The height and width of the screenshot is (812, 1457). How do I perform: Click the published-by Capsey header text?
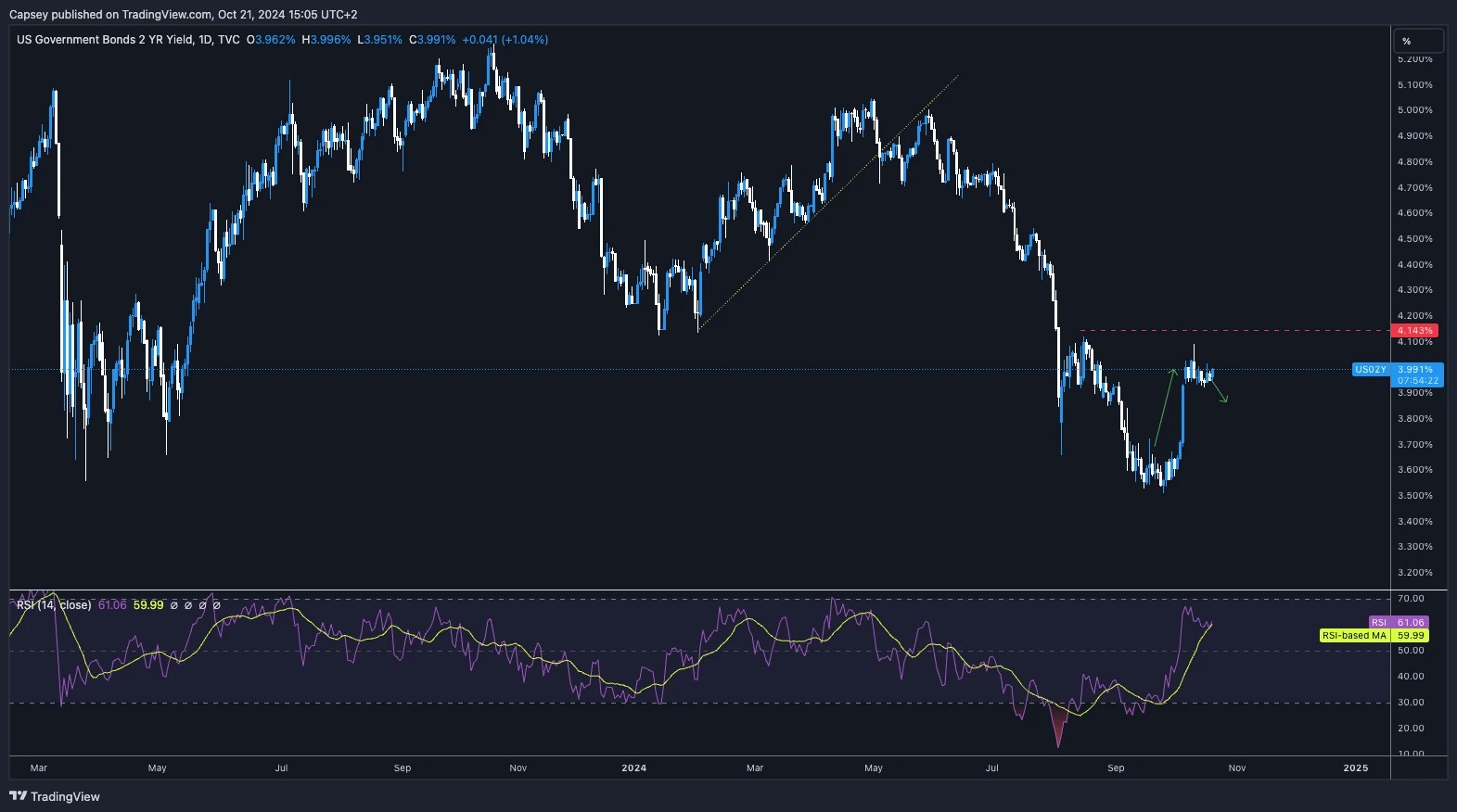point(183,14)
